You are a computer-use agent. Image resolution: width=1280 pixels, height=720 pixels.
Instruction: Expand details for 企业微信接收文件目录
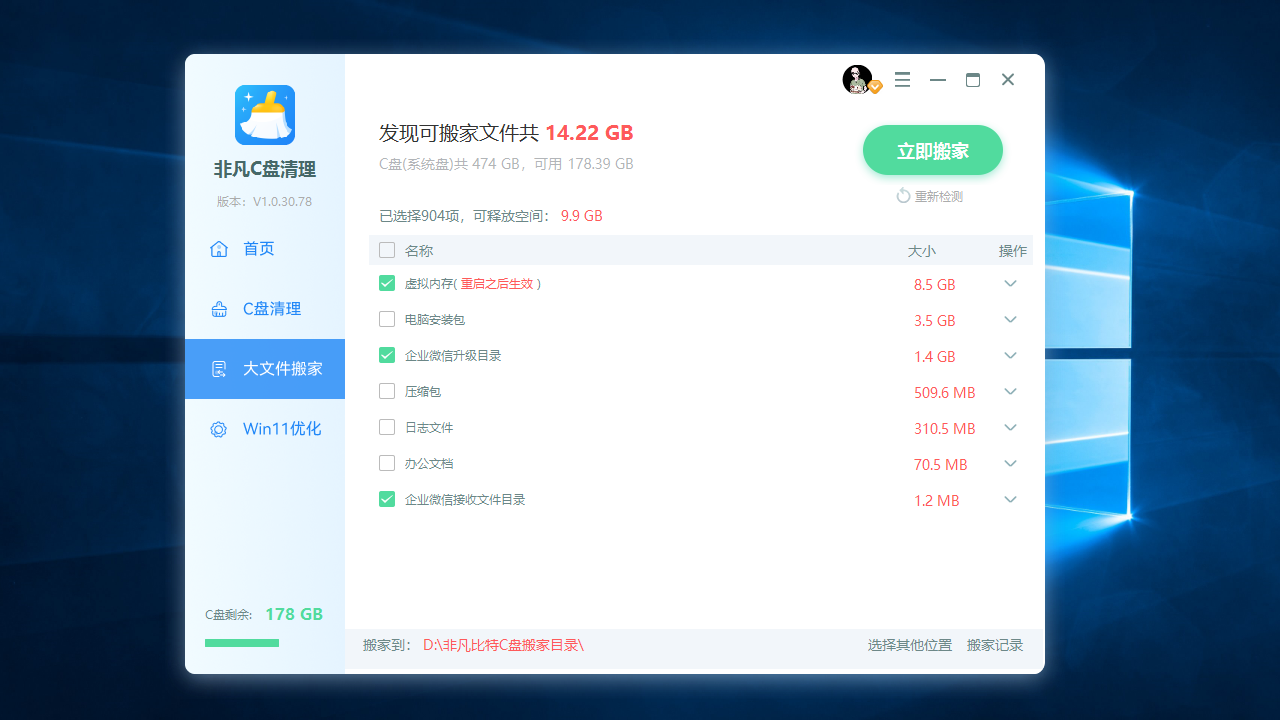1010,499
